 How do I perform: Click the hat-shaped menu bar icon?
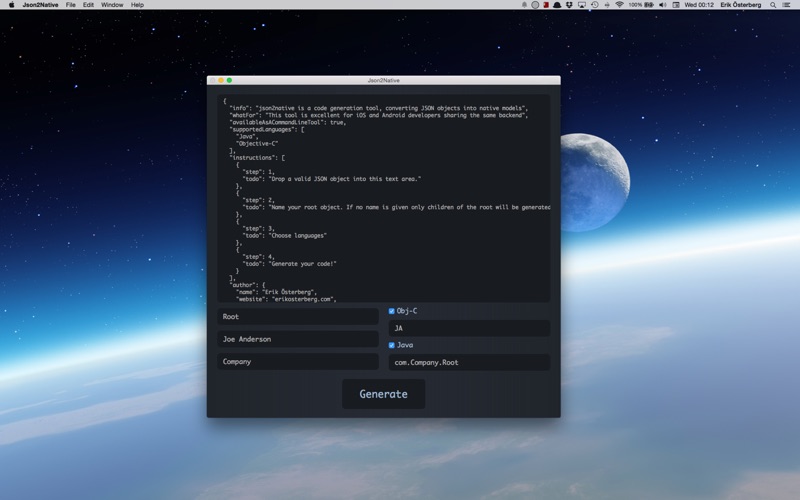557,5
